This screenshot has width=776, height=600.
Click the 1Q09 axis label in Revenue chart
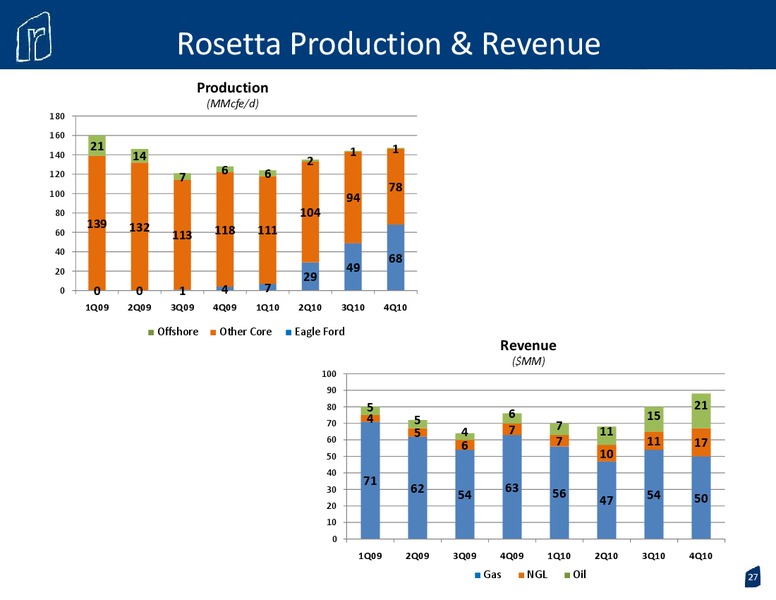pos(370,556)
